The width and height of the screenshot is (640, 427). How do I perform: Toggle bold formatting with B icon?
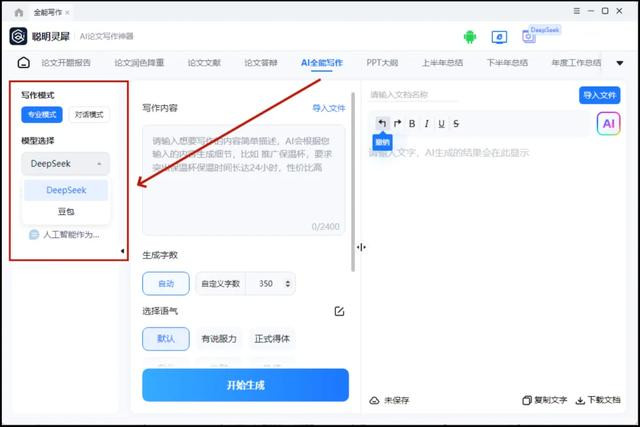tap(412, 123)
